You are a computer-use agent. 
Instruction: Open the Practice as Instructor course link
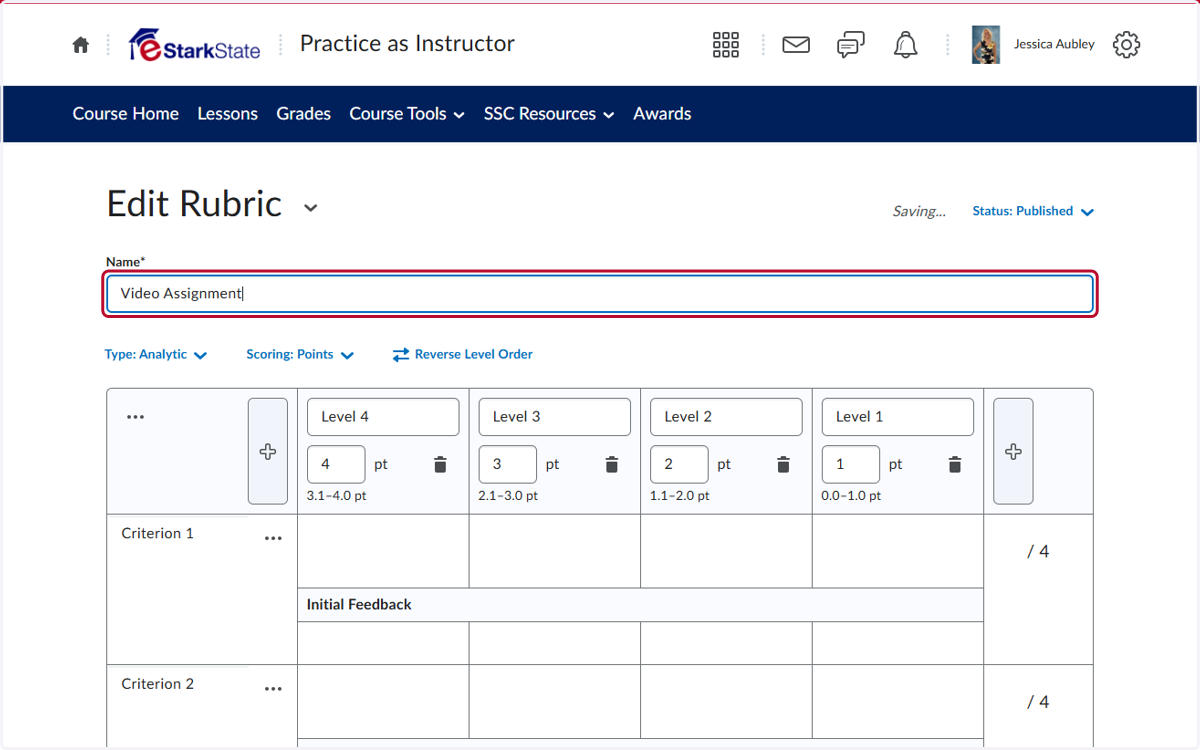point(407,44)
